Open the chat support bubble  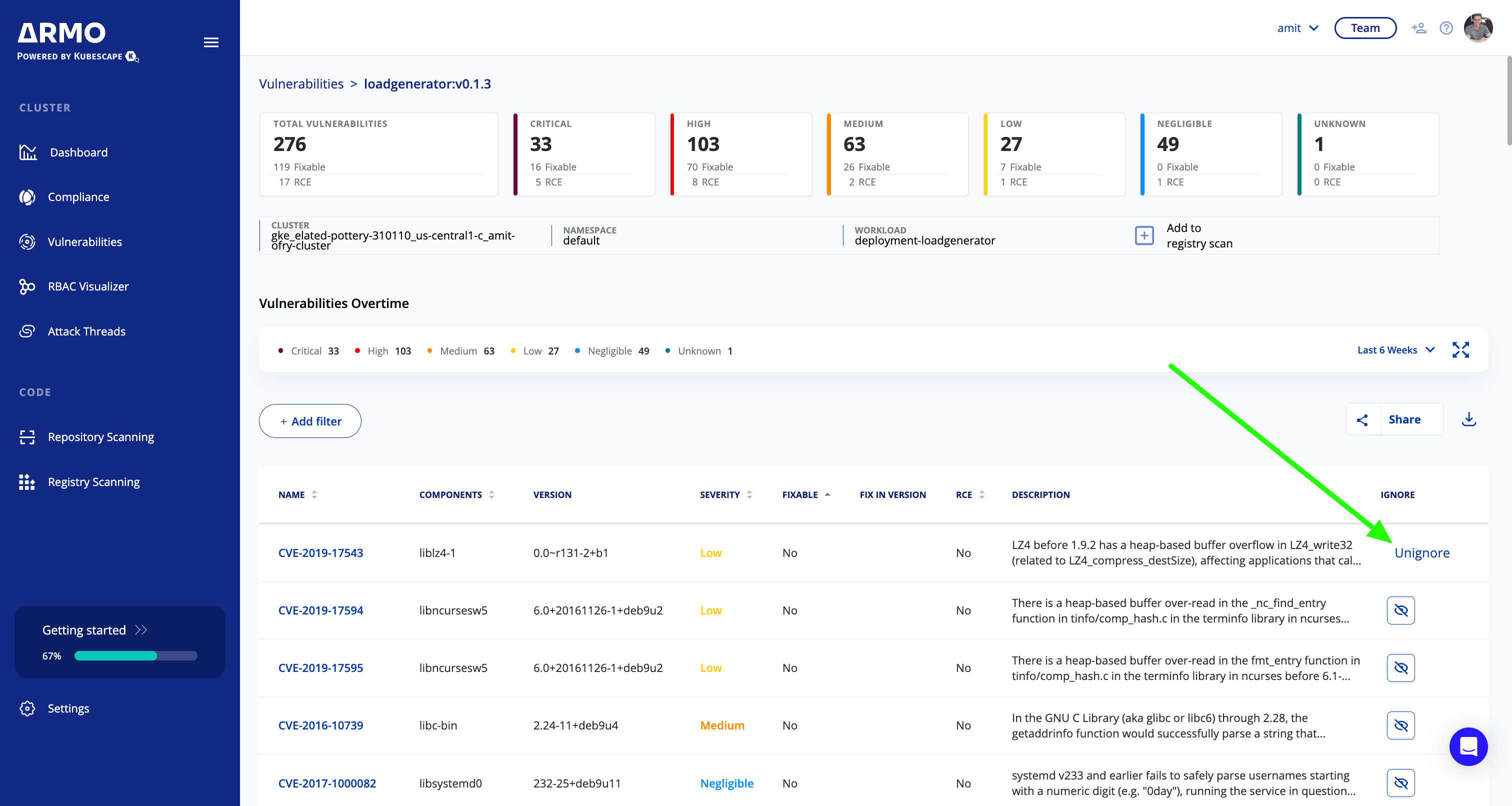pos(1468,746)
